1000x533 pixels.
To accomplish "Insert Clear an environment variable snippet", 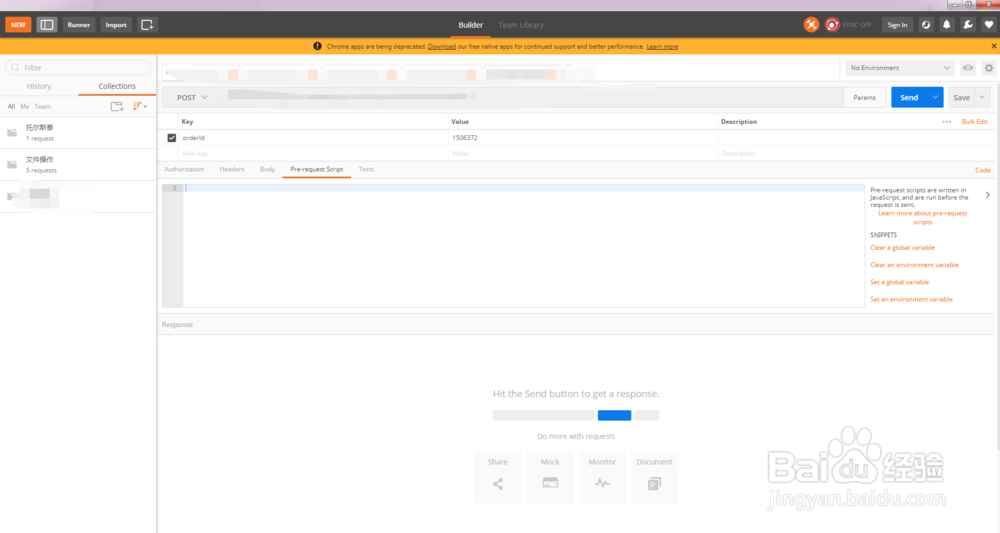I will pos(915,265).
